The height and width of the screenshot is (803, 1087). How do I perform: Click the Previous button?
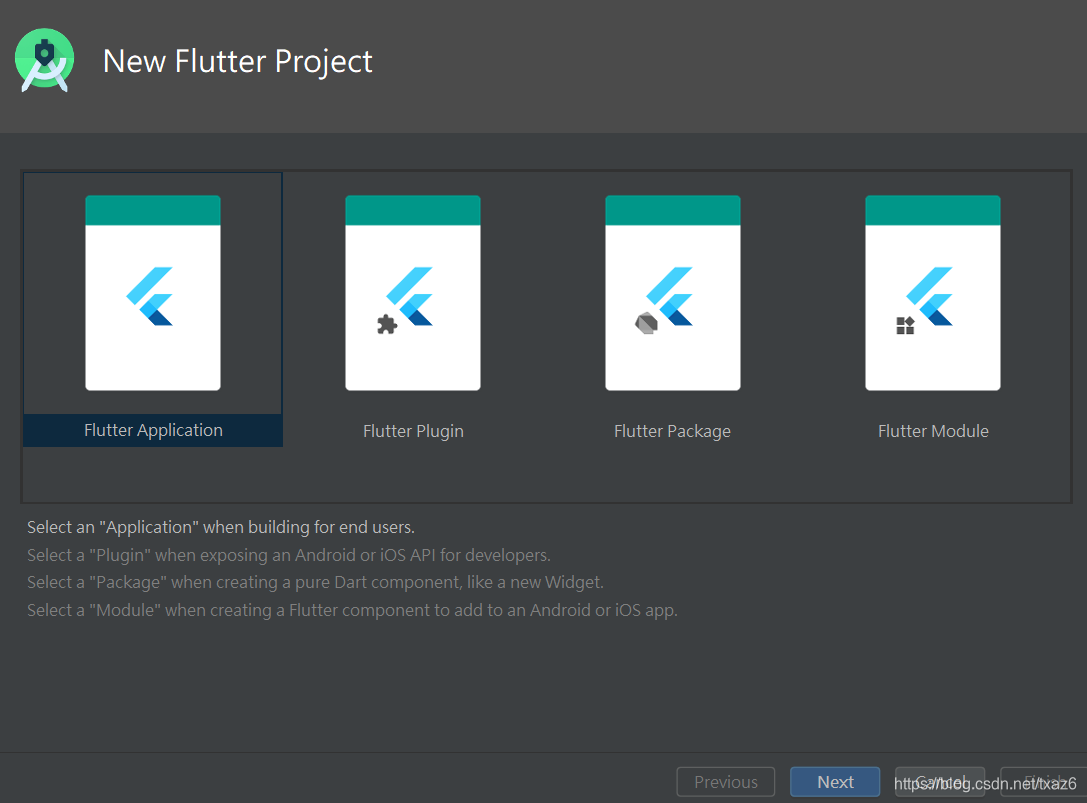[x=726, y=782]
